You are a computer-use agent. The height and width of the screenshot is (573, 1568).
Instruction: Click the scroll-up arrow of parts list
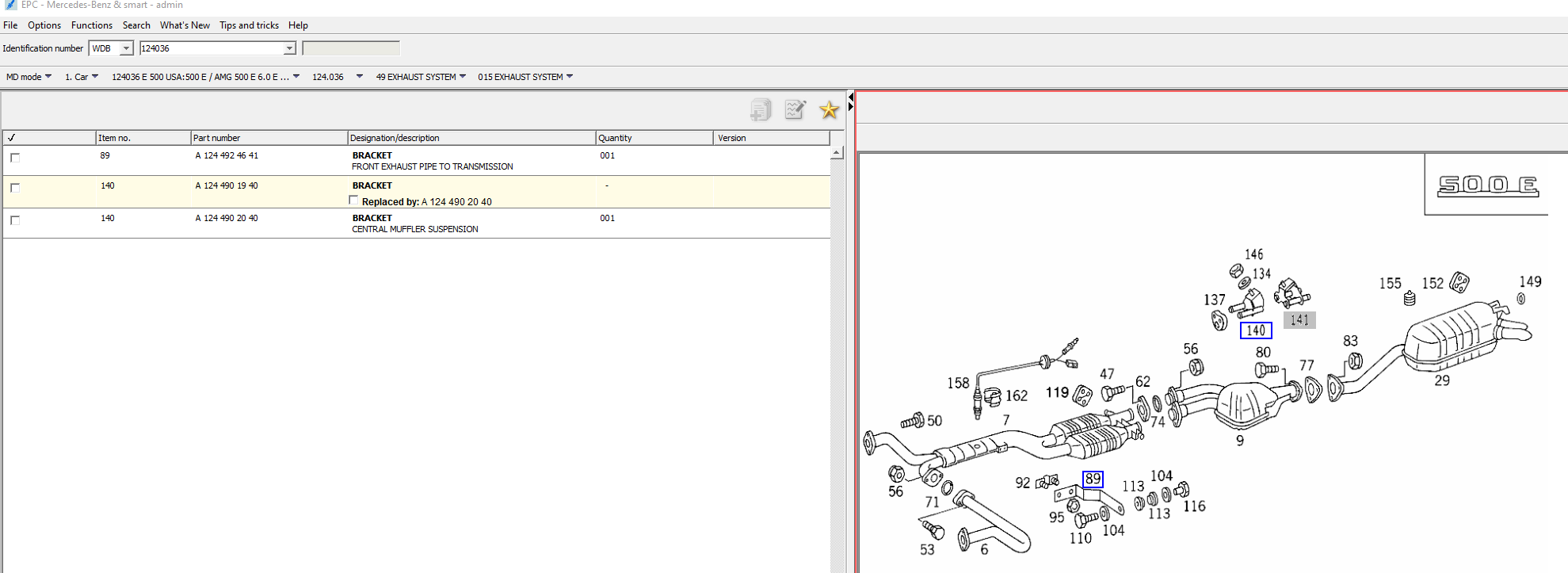click(x=837, y=152)
